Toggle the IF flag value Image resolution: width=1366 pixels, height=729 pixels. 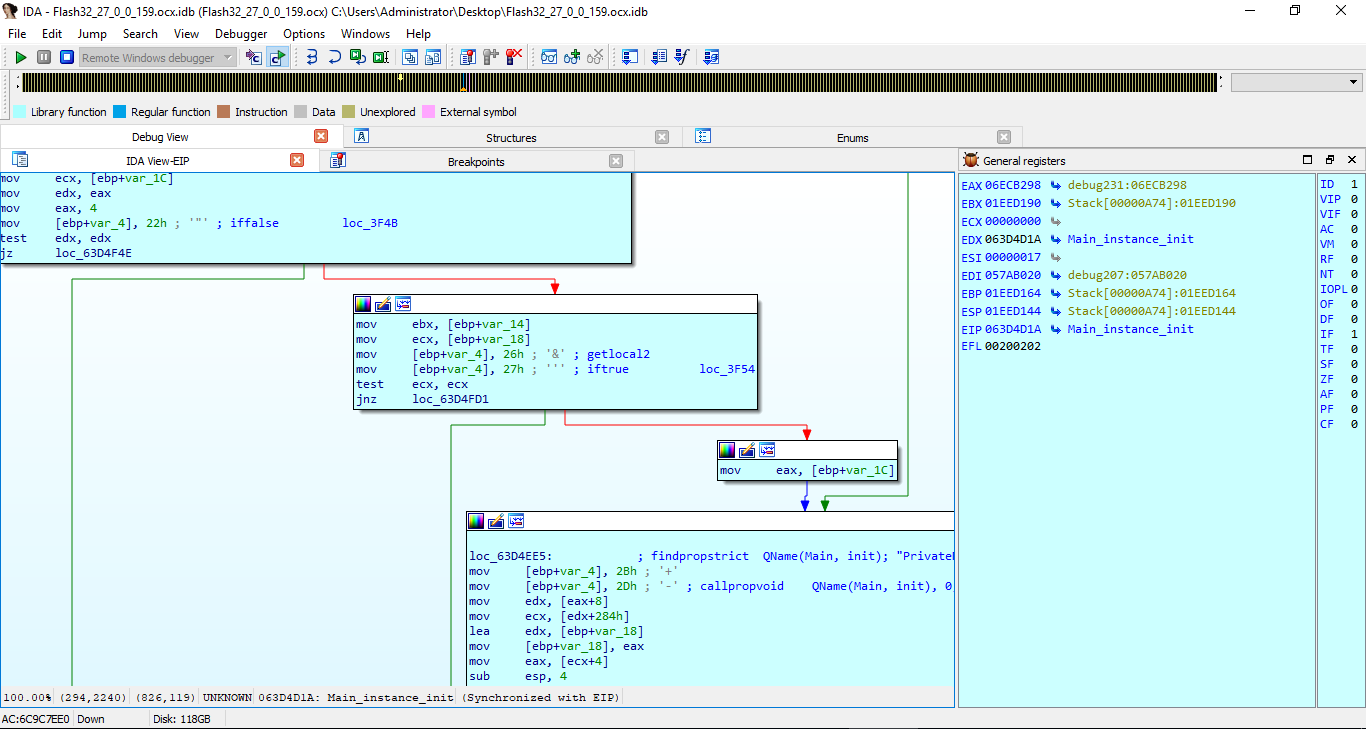tap(1354, 335)
